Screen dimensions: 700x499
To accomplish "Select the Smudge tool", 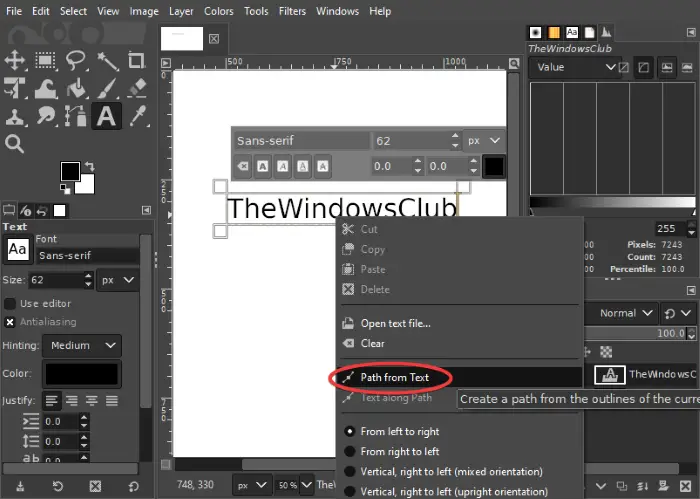I will click(x=45, y=116).
